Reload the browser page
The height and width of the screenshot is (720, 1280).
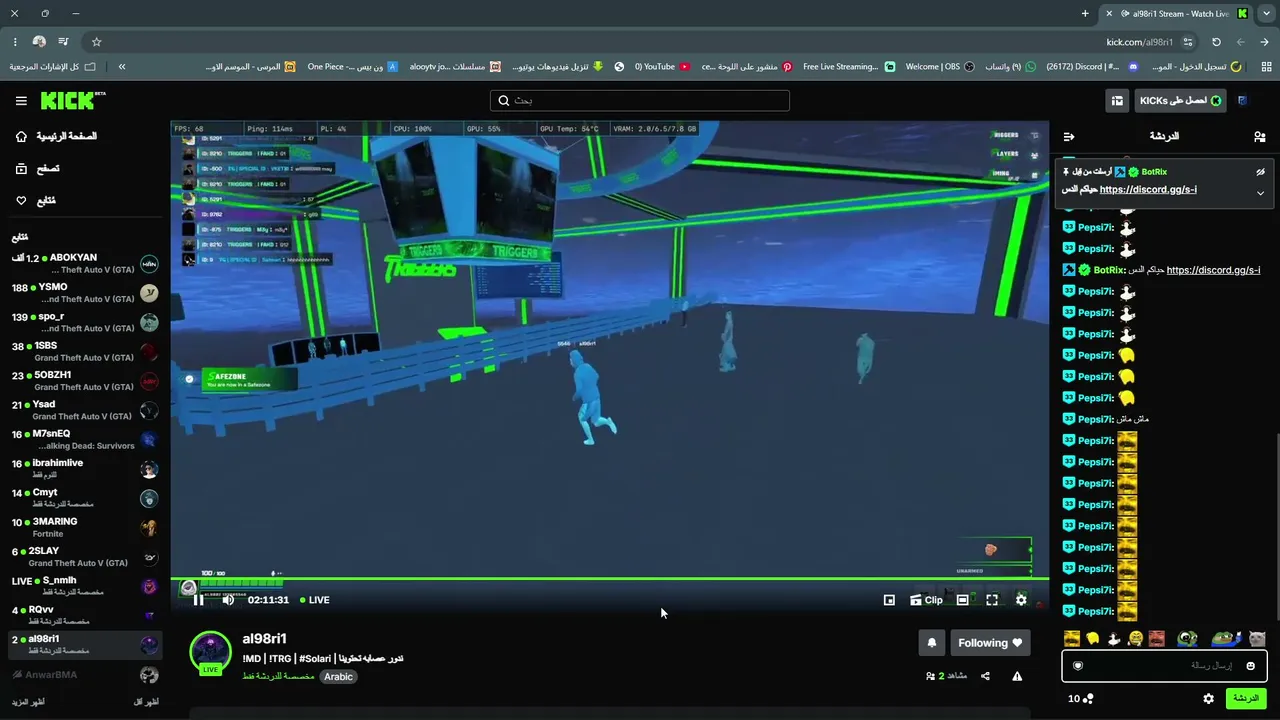(x=1216, y=42)
